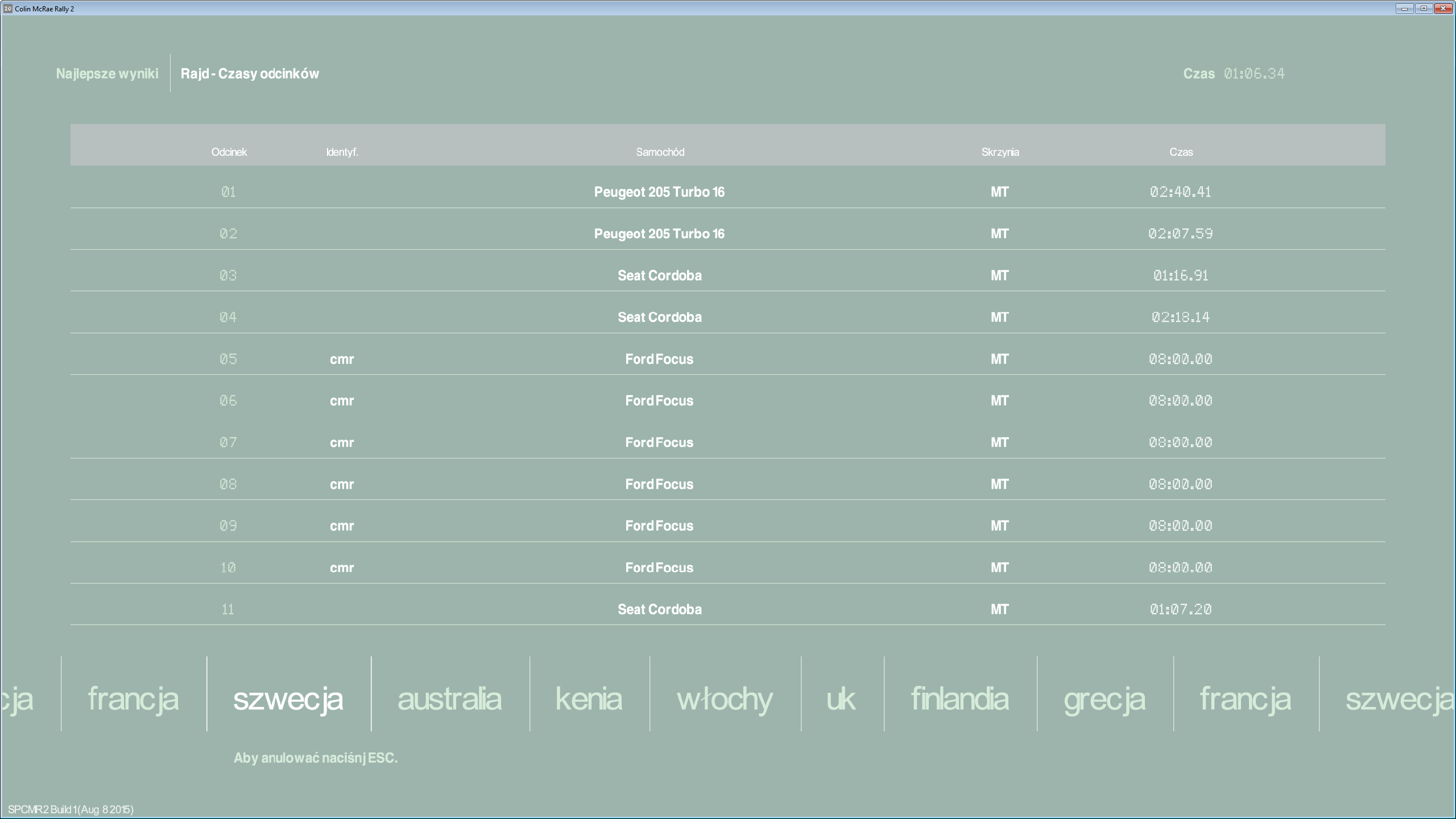1456x819 pixels.
Task: Click francja tab left of szwecja
Action: click(133, 698)
